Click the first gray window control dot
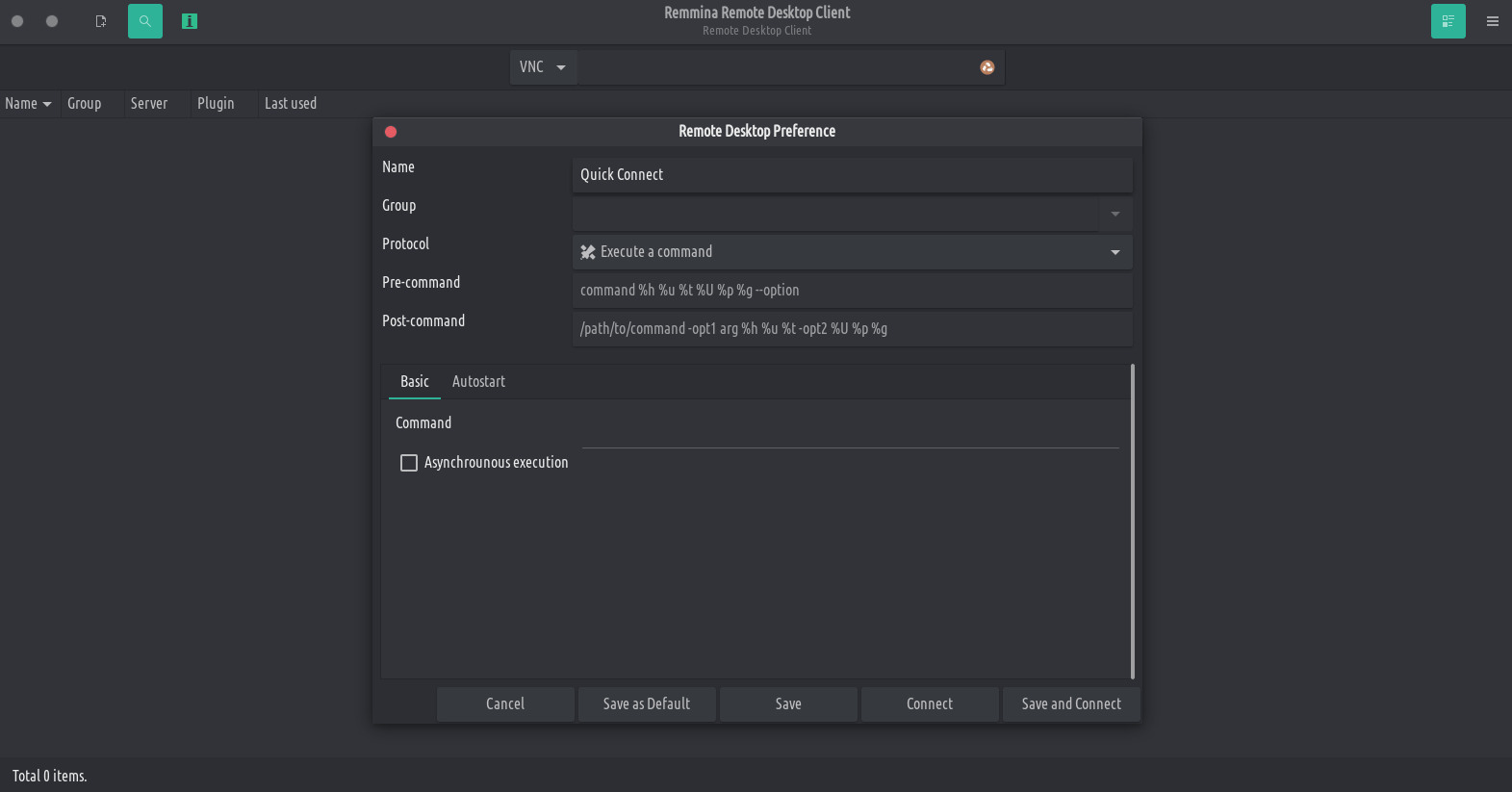The width and height of the screenshot is (1512, 792). [x=17, y=21]
